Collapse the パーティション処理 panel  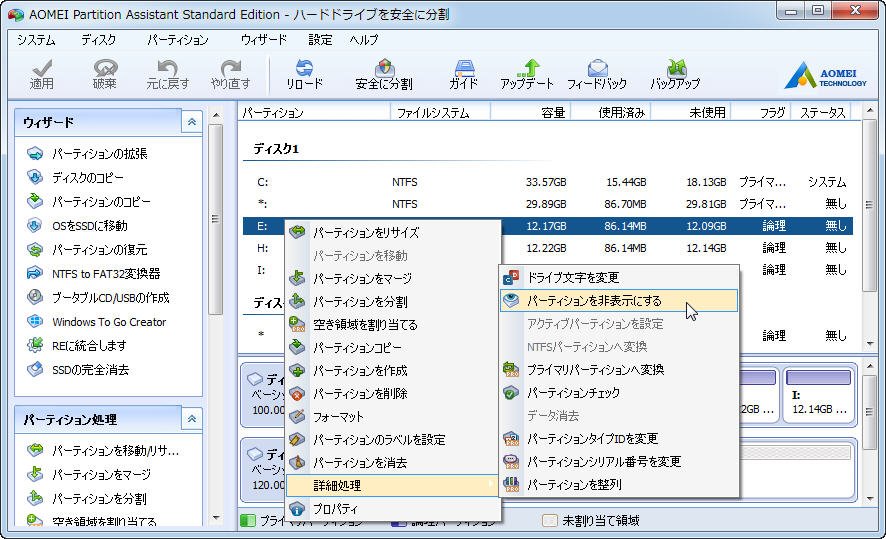(x=192, y=419)
